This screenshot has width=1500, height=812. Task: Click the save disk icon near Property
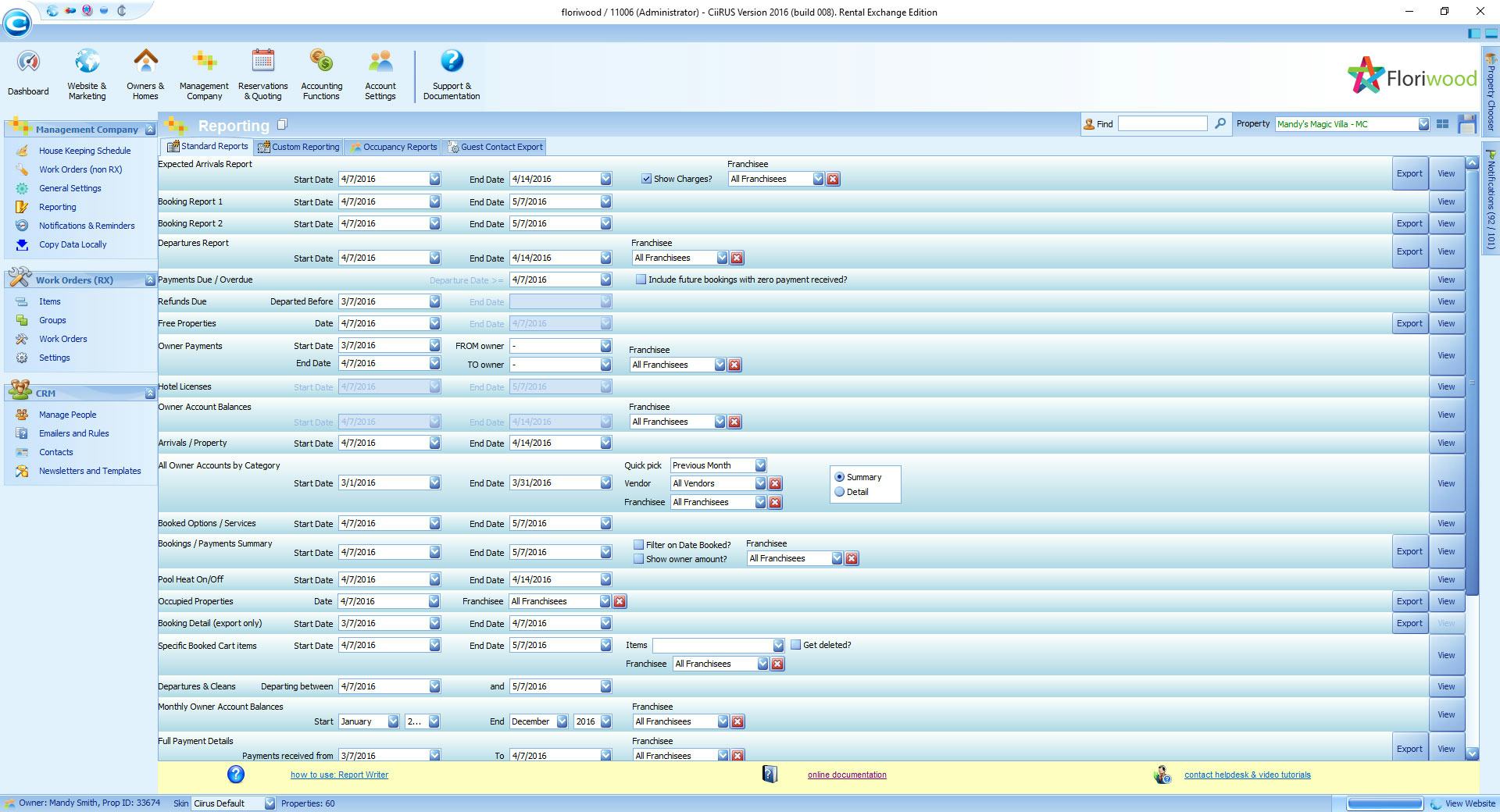coord(1466,124)
